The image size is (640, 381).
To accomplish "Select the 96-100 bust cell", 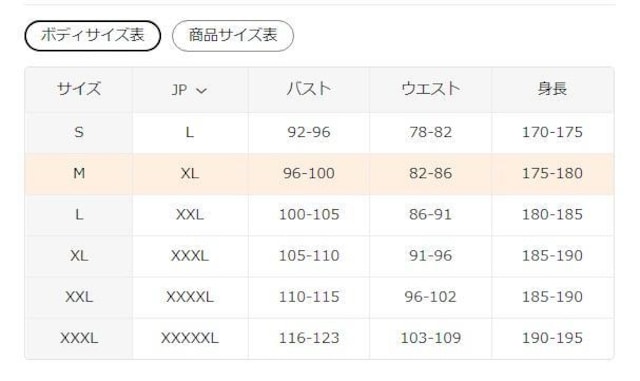I will pos(309,174).
